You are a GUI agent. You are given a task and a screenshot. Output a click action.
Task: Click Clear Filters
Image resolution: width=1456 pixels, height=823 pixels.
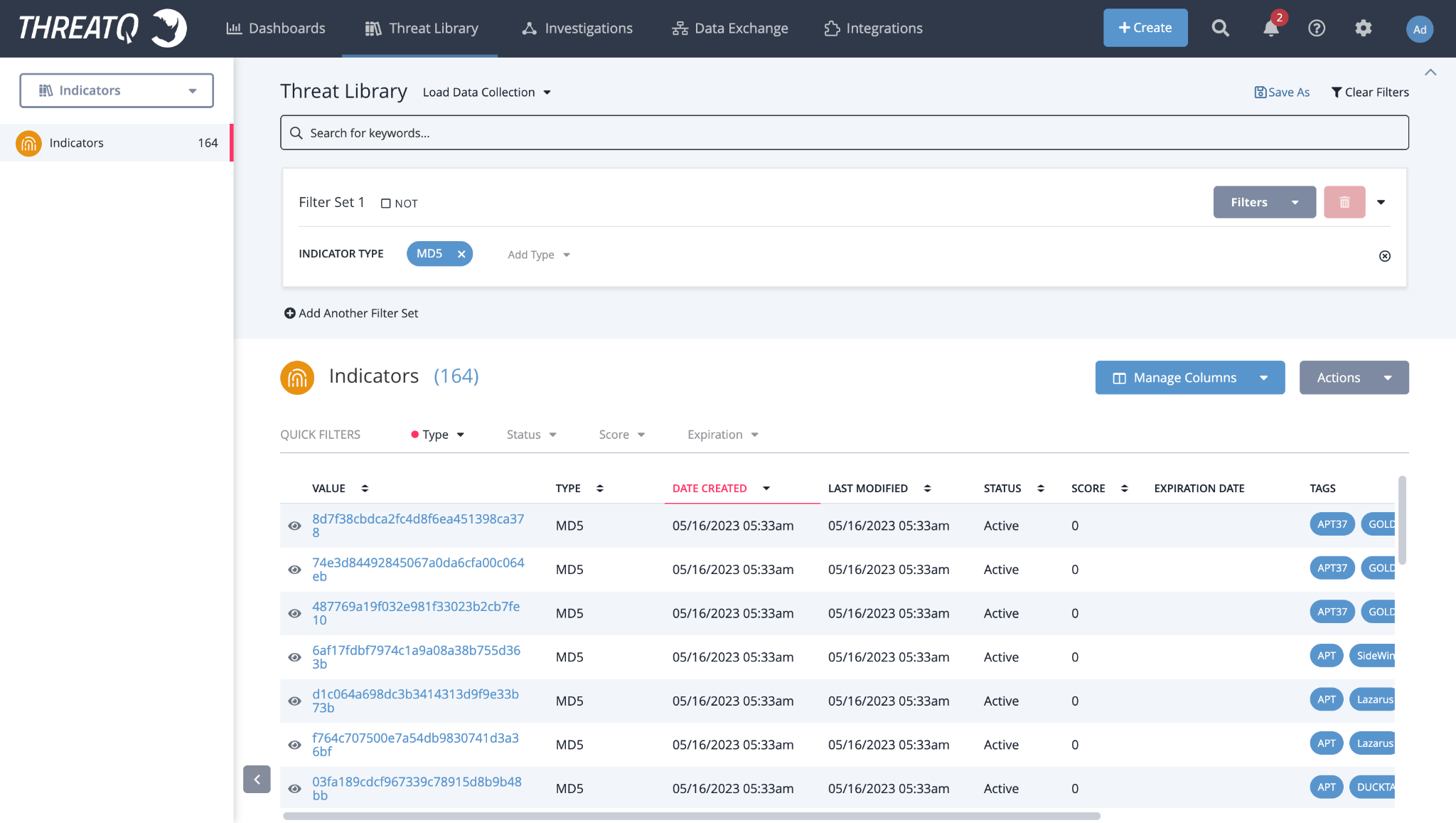(x=1370, y=92)
